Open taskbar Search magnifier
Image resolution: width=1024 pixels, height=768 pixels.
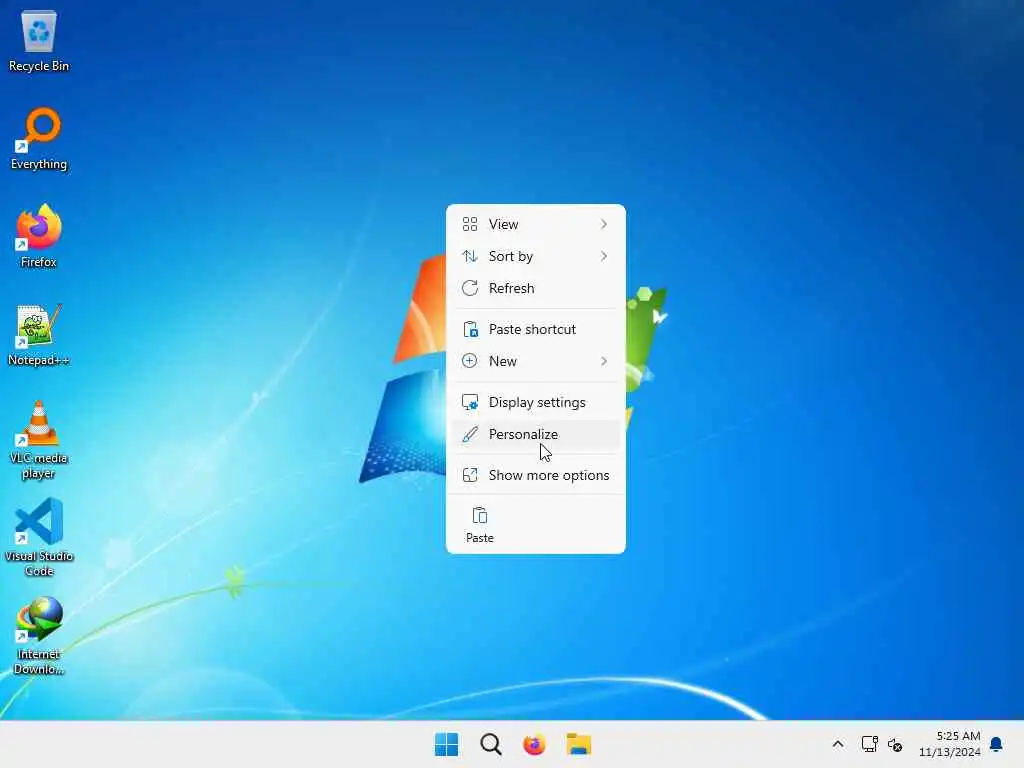pos(490,744)
